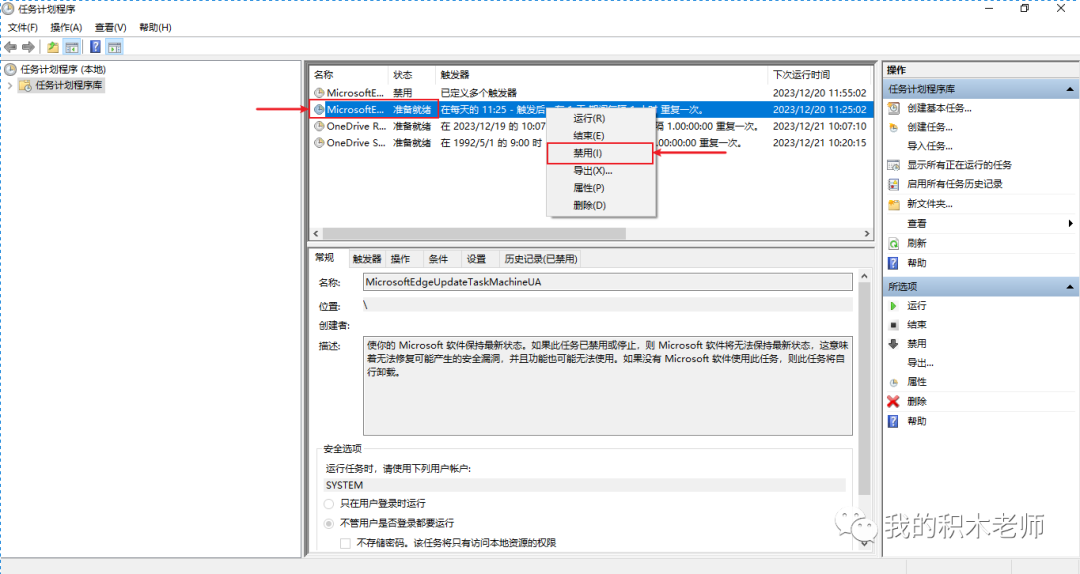Open the 帮助(H) menu
Viewport: 1080px width, 574px height.
(155, 28)
